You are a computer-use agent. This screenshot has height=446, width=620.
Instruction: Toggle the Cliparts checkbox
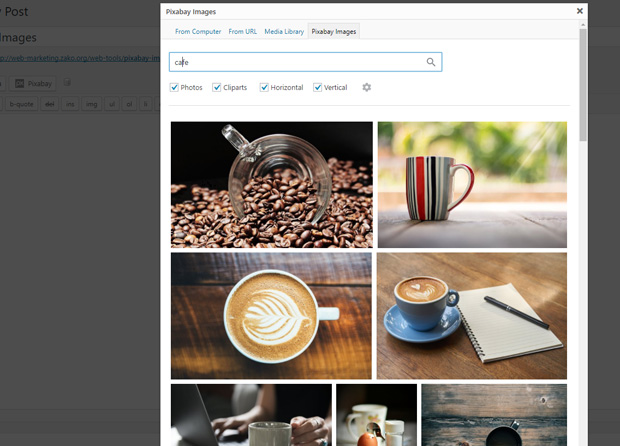pos(216,87)
